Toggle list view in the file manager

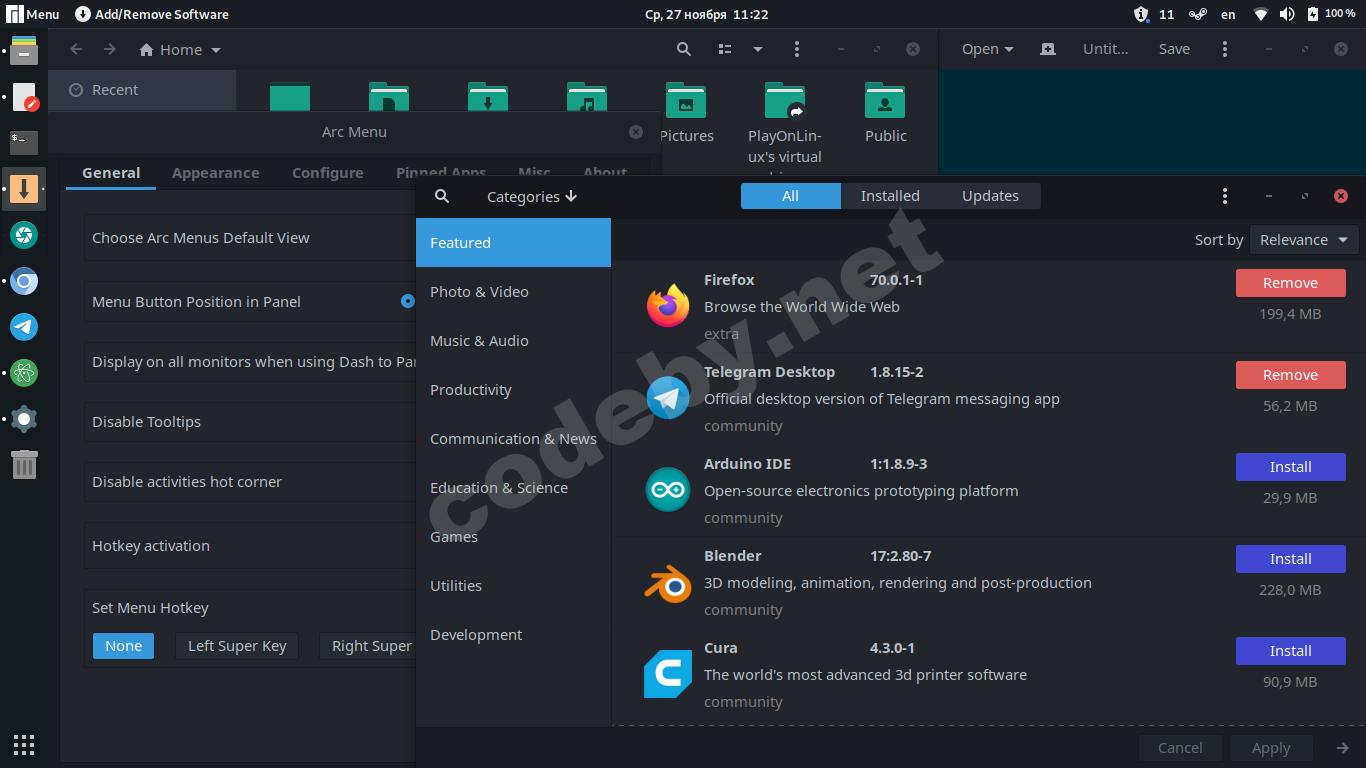726,49
